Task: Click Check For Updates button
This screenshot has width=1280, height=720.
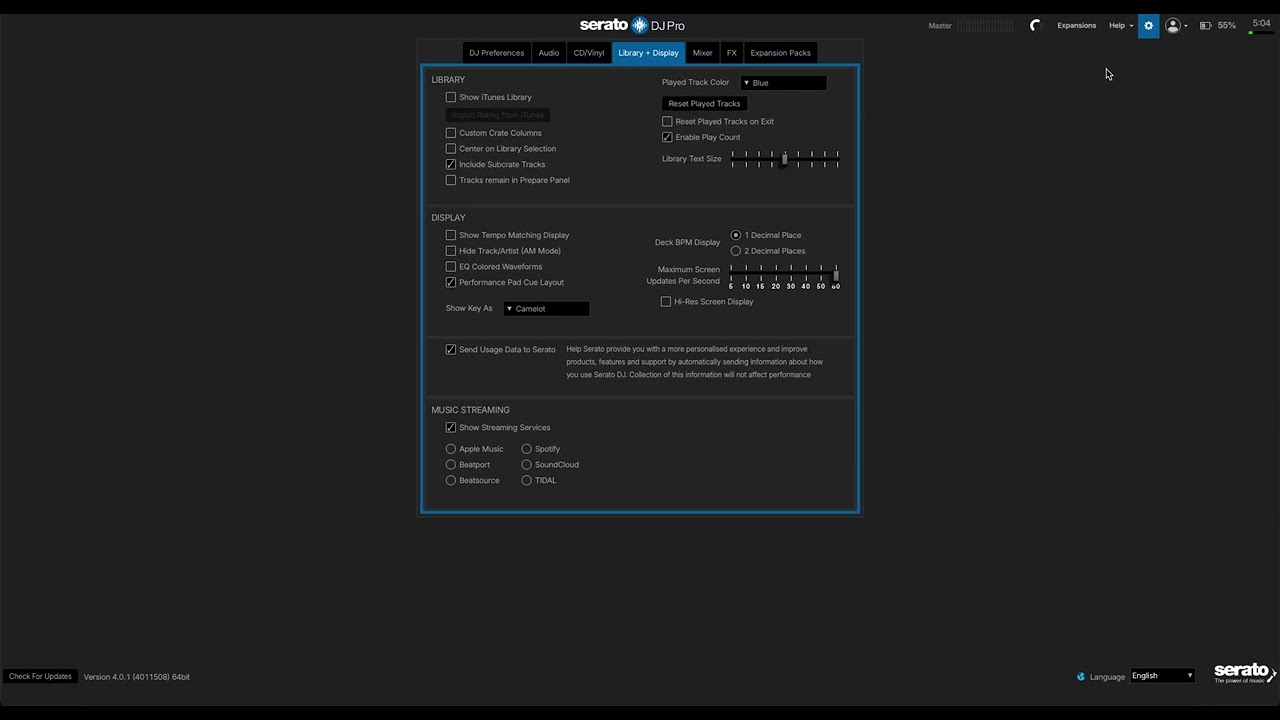Action: pos(40,677)
